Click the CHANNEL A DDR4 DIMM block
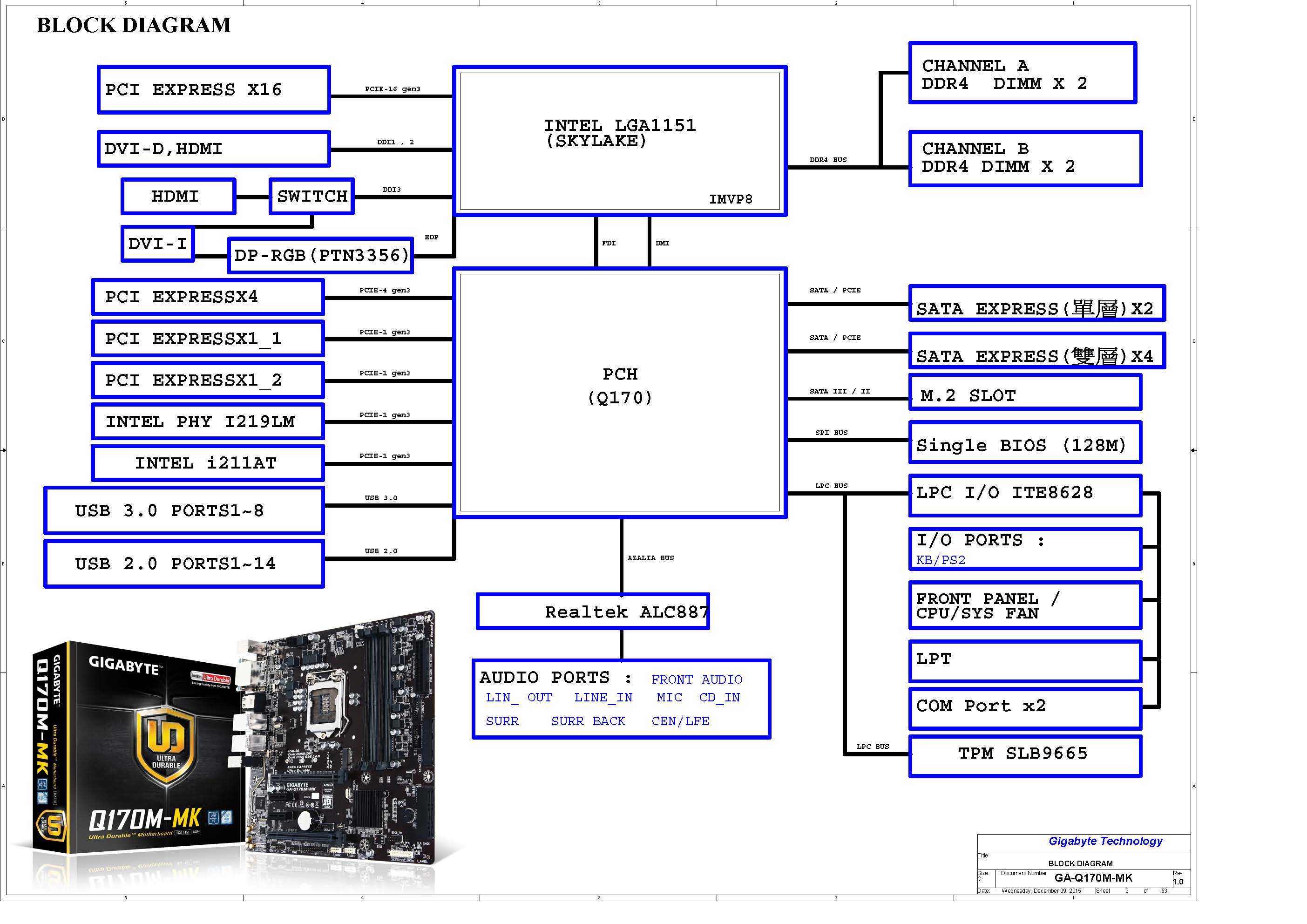 [x=1023, y=72]
